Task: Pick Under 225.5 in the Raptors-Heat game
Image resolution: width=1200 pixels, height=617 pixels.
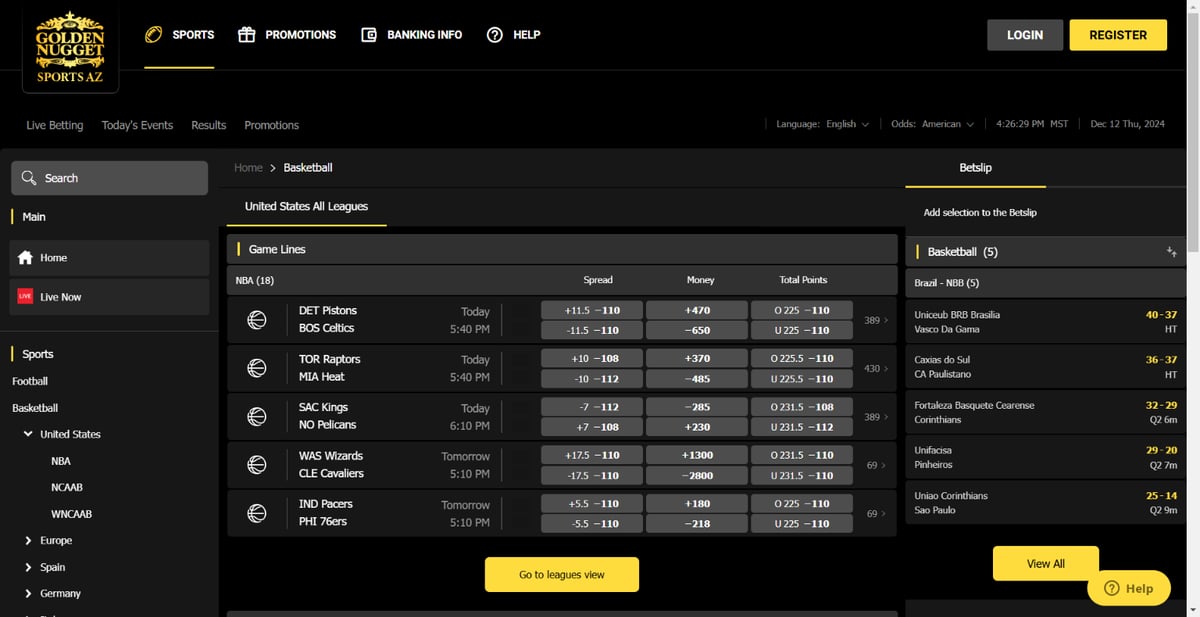Action: point(802,378)
